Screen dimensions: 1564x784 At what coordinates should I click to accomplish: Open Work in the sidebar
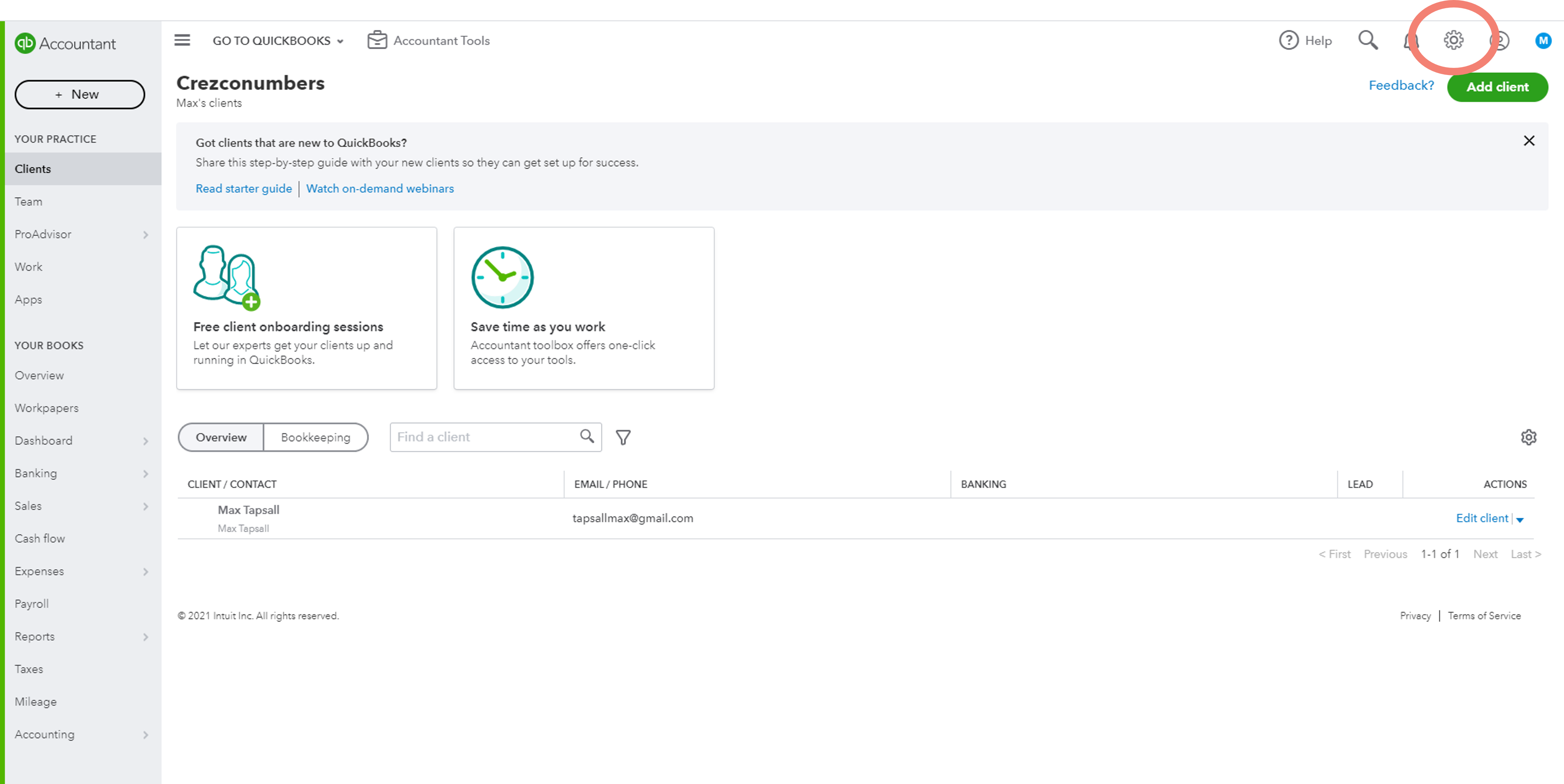click(x=83, y=267)
